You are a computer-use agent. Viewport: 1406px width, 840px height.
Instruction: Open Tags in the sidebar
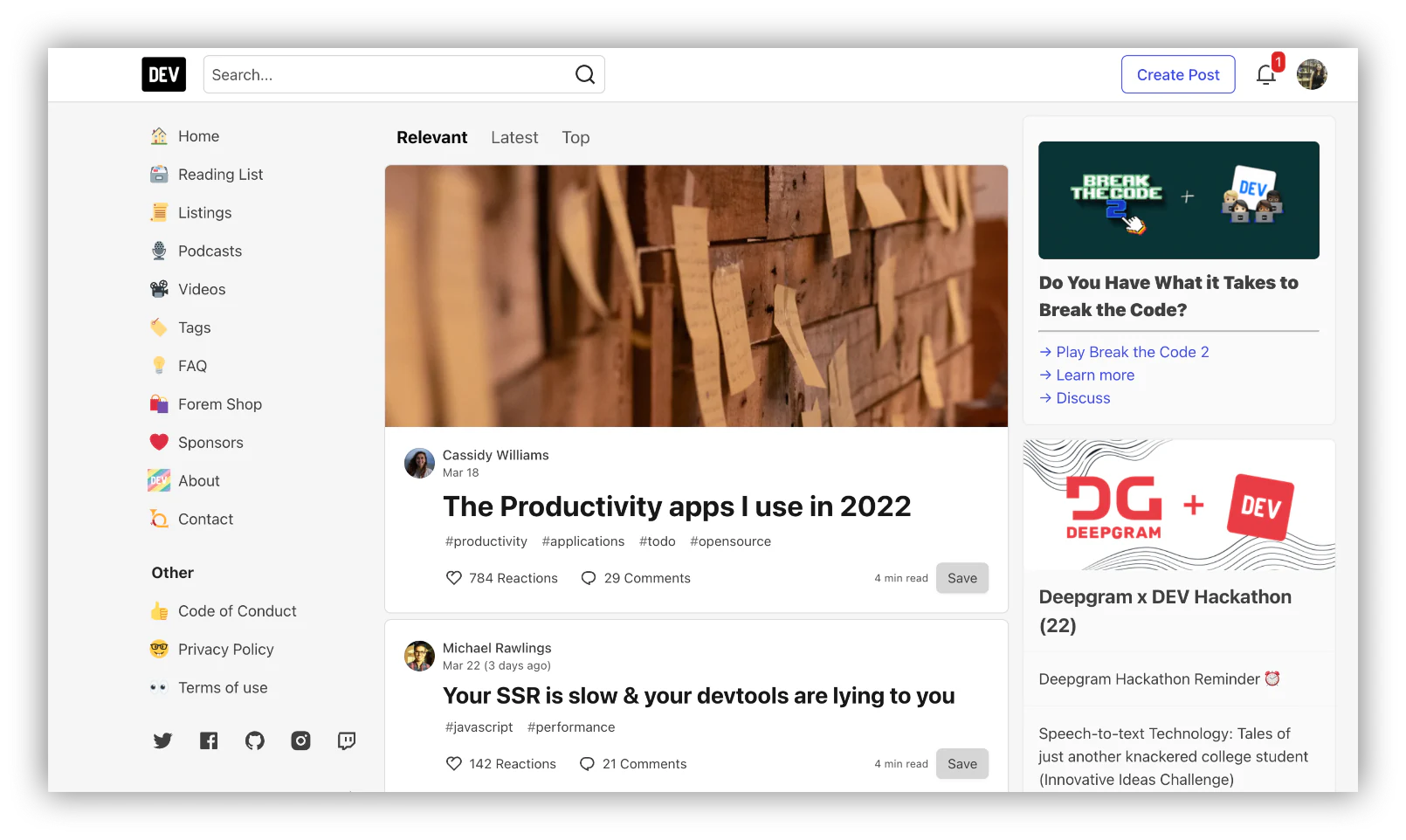click(x=180, y=328)
